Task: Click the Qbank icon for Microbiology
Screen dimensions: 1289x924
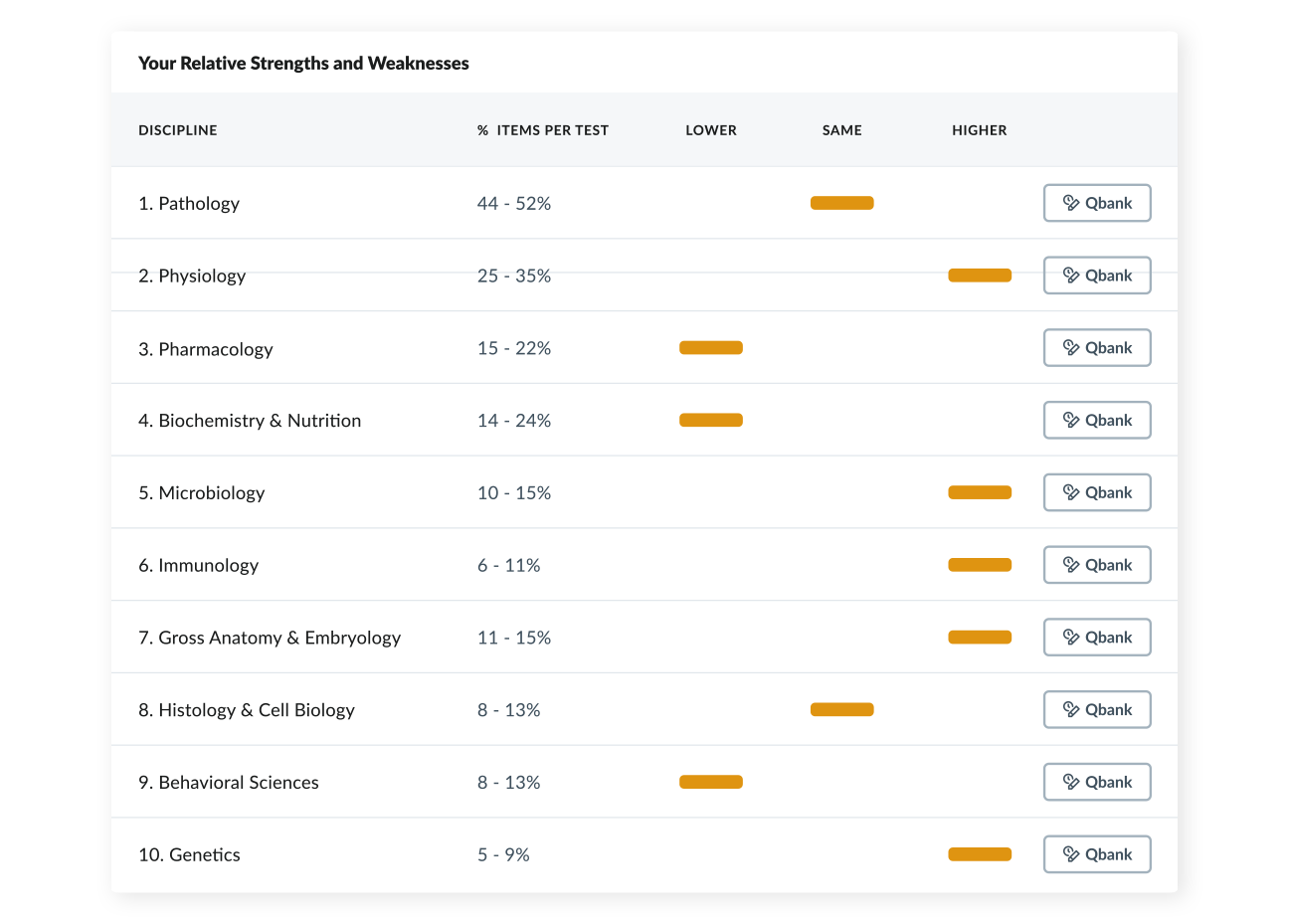Action: (1069, 492)
